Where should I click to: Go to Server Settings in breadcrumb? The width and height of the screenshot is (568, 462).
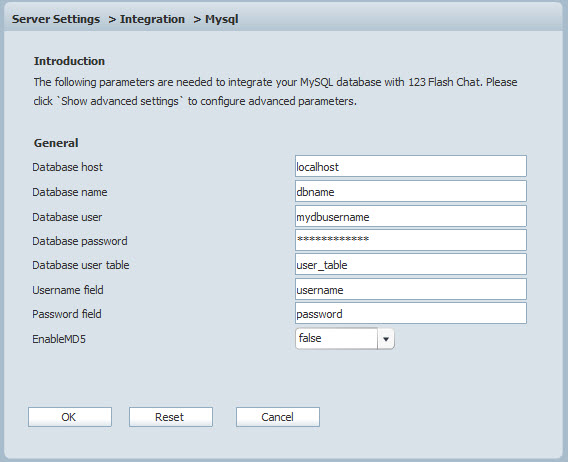tap(56, 19)
